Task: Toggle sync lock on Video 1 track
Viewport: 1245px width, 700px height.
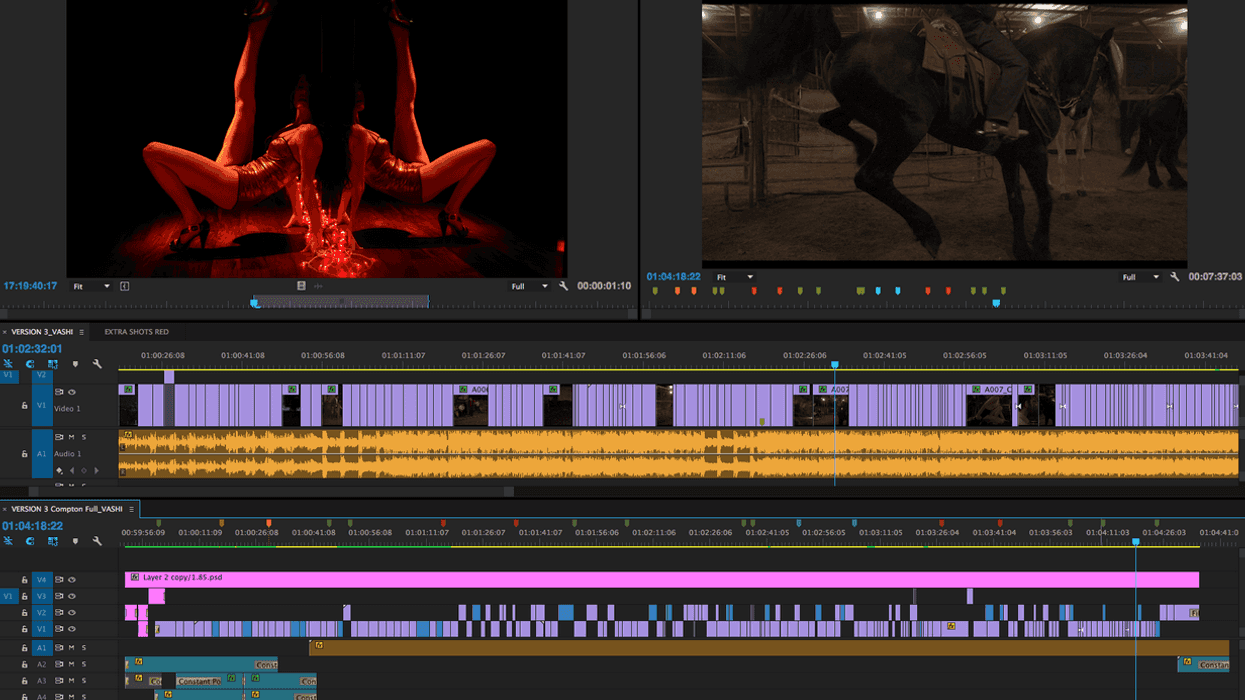Action: tap(59, 392)
